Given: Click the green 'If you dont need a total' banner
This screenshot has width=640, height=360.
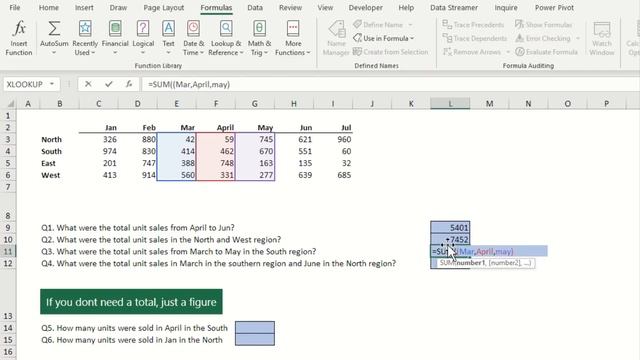Looking at the screenshot, I should pyautogui.click(x=131, y=302).
